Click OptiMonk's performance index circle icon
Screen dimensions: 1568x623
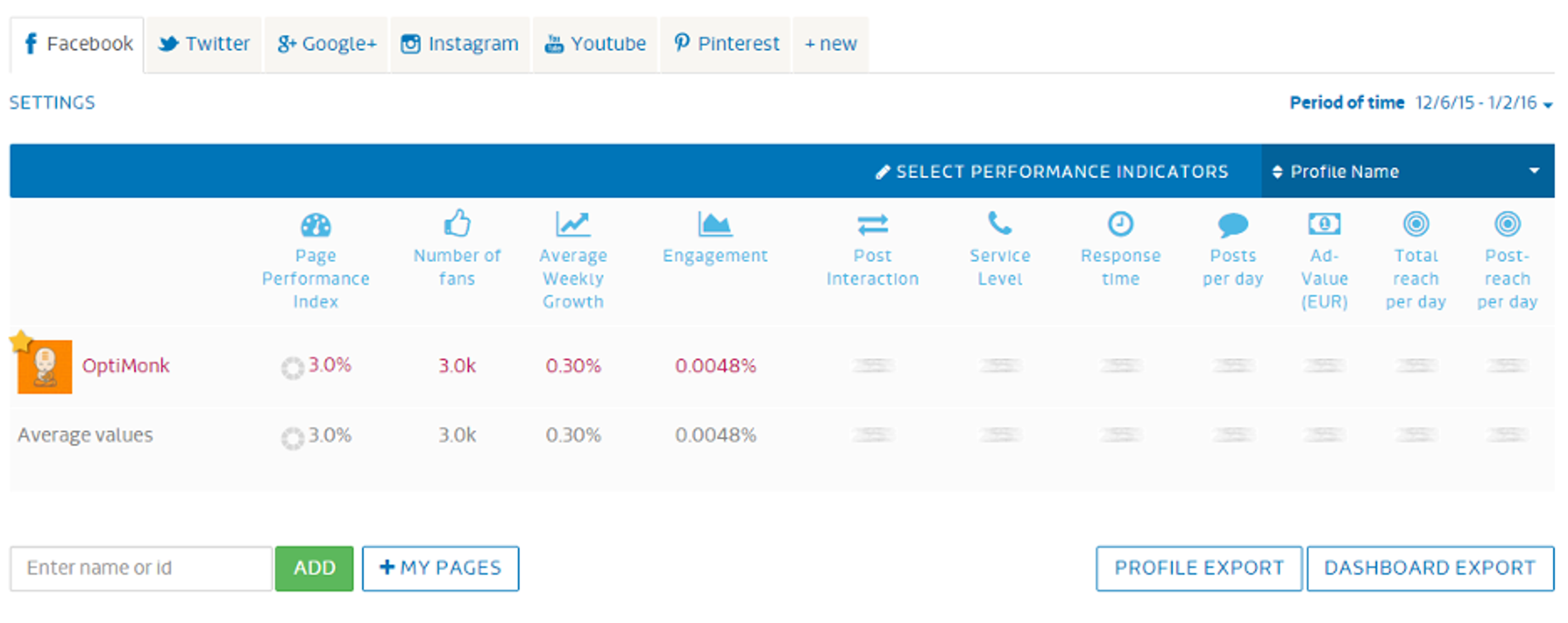(x=292, y=368)
